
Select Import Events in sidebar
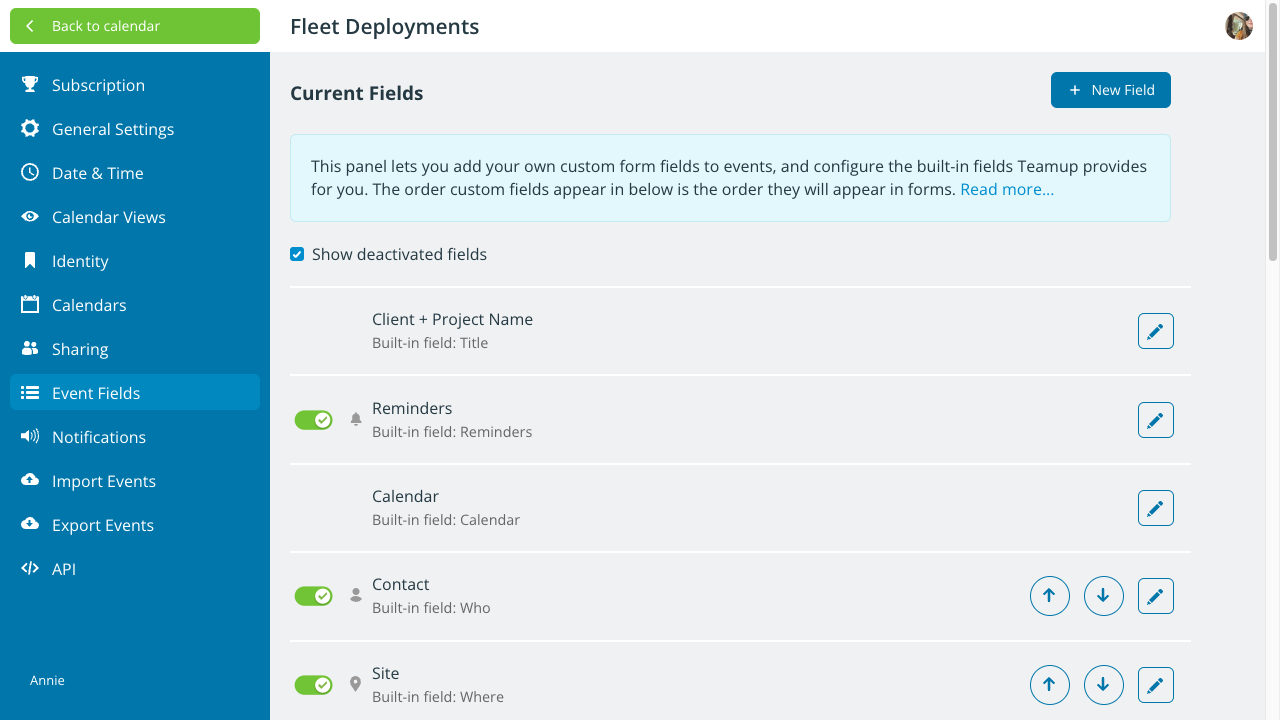pos(103,481)
